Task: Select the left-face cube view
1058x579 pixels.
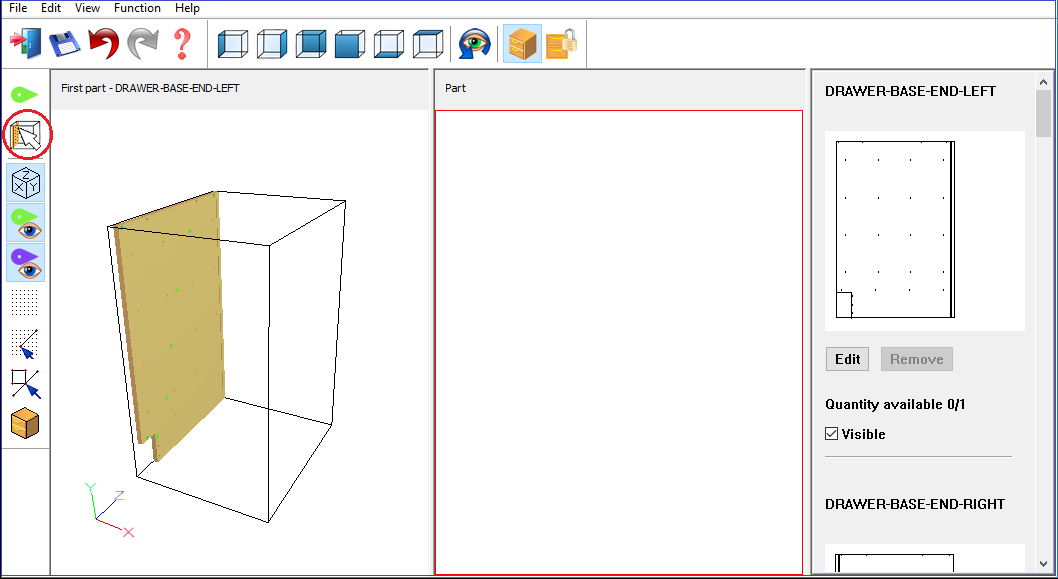Action: [233, 45]
